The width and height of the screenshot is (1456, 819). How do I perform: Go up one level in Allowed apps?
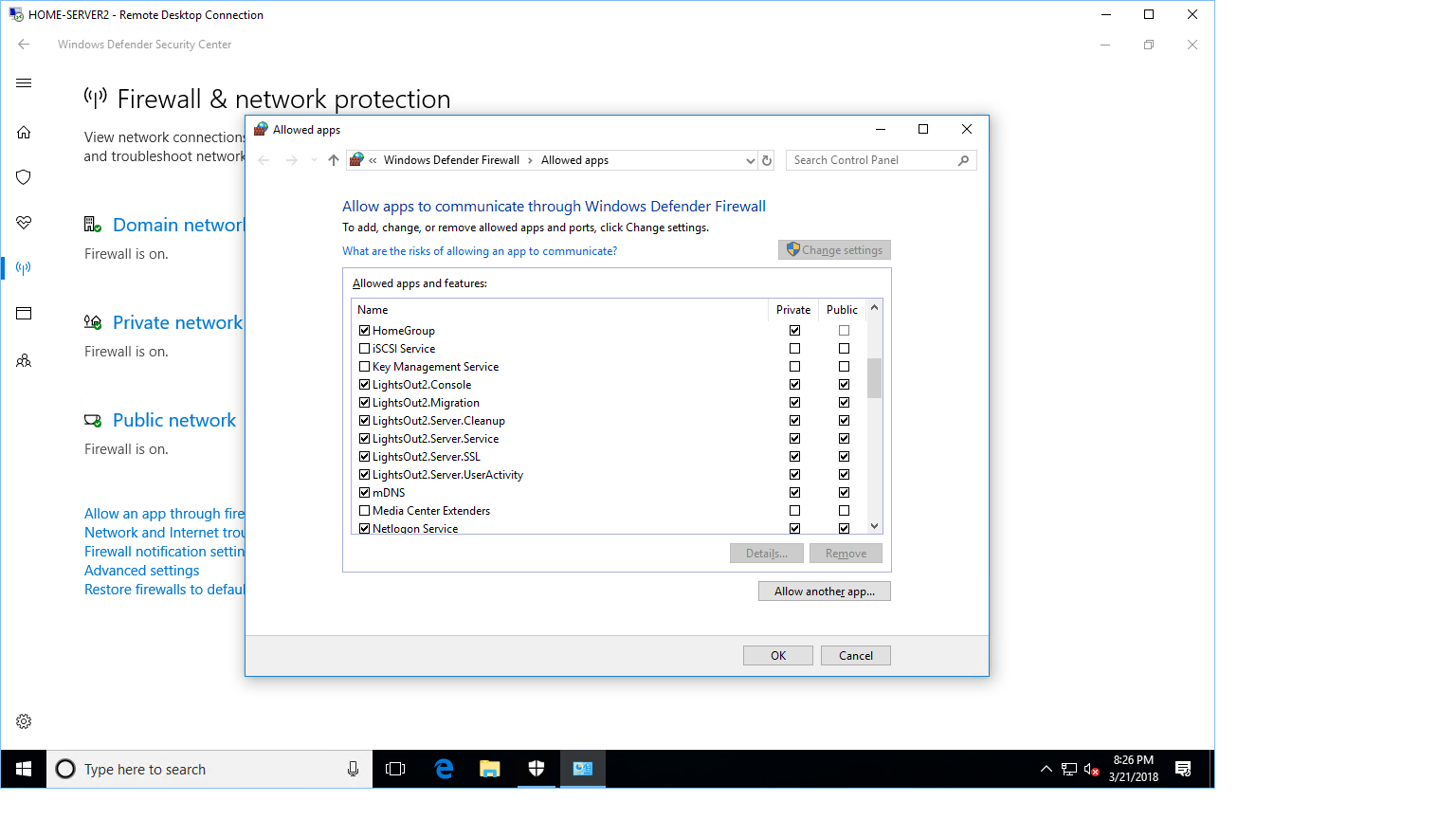tap(334, 160)
